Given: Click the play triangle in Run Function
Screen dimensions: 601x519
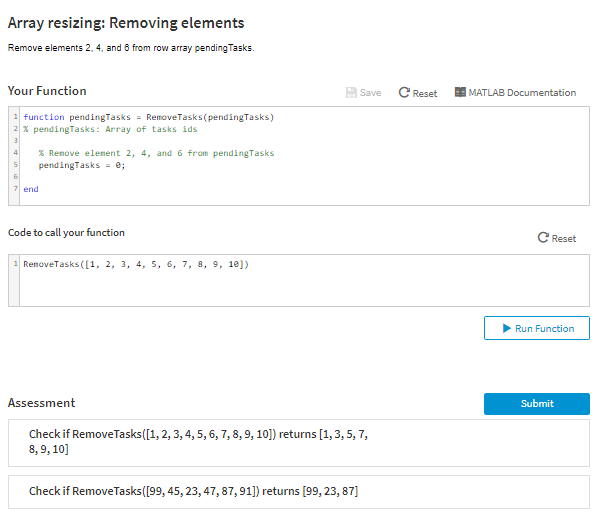Looking at the screenshot, I should click(507, 328).
